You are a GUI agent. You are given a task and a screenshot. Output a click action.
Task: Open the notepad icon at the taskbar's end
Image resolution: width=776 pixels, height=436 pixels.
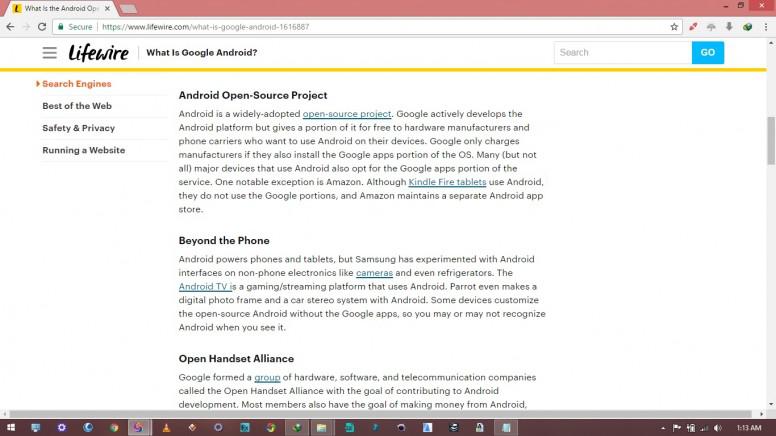pyautogui.click(x=506, y=428)
